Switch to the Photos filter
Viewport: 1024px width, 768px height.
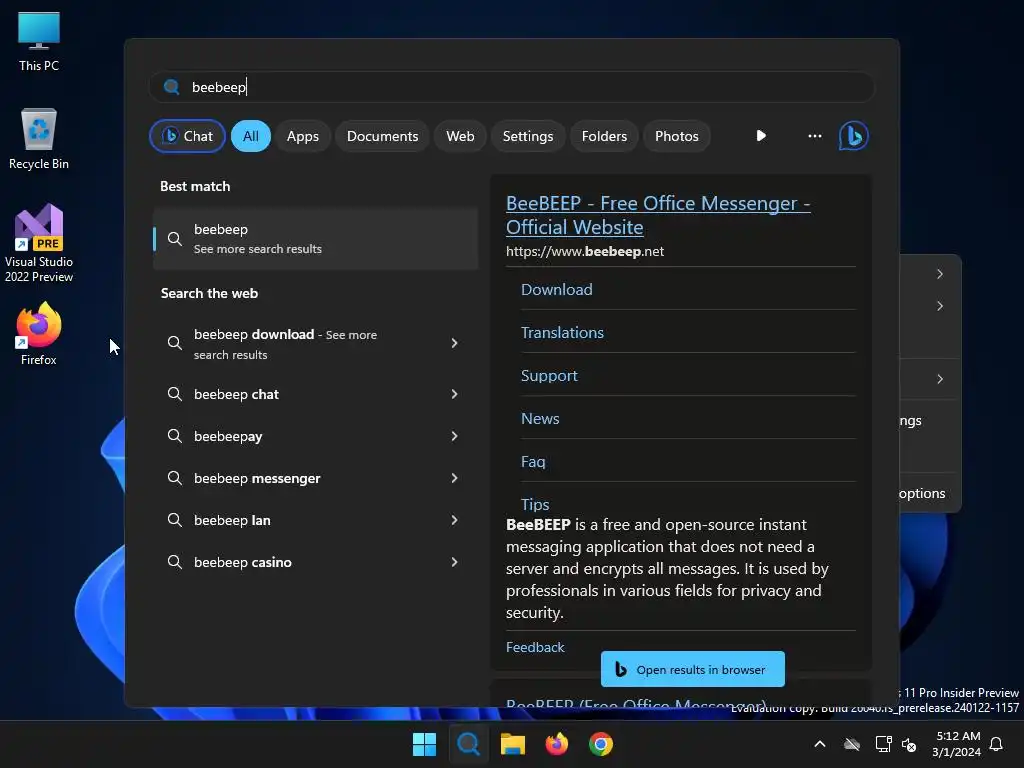[x=677, y=136]
